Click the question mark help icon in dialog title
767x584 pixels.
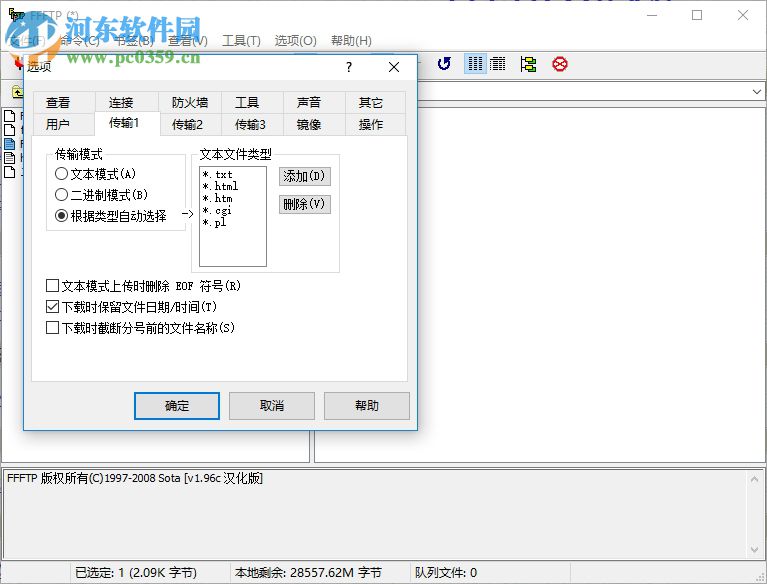pos(348,67)
